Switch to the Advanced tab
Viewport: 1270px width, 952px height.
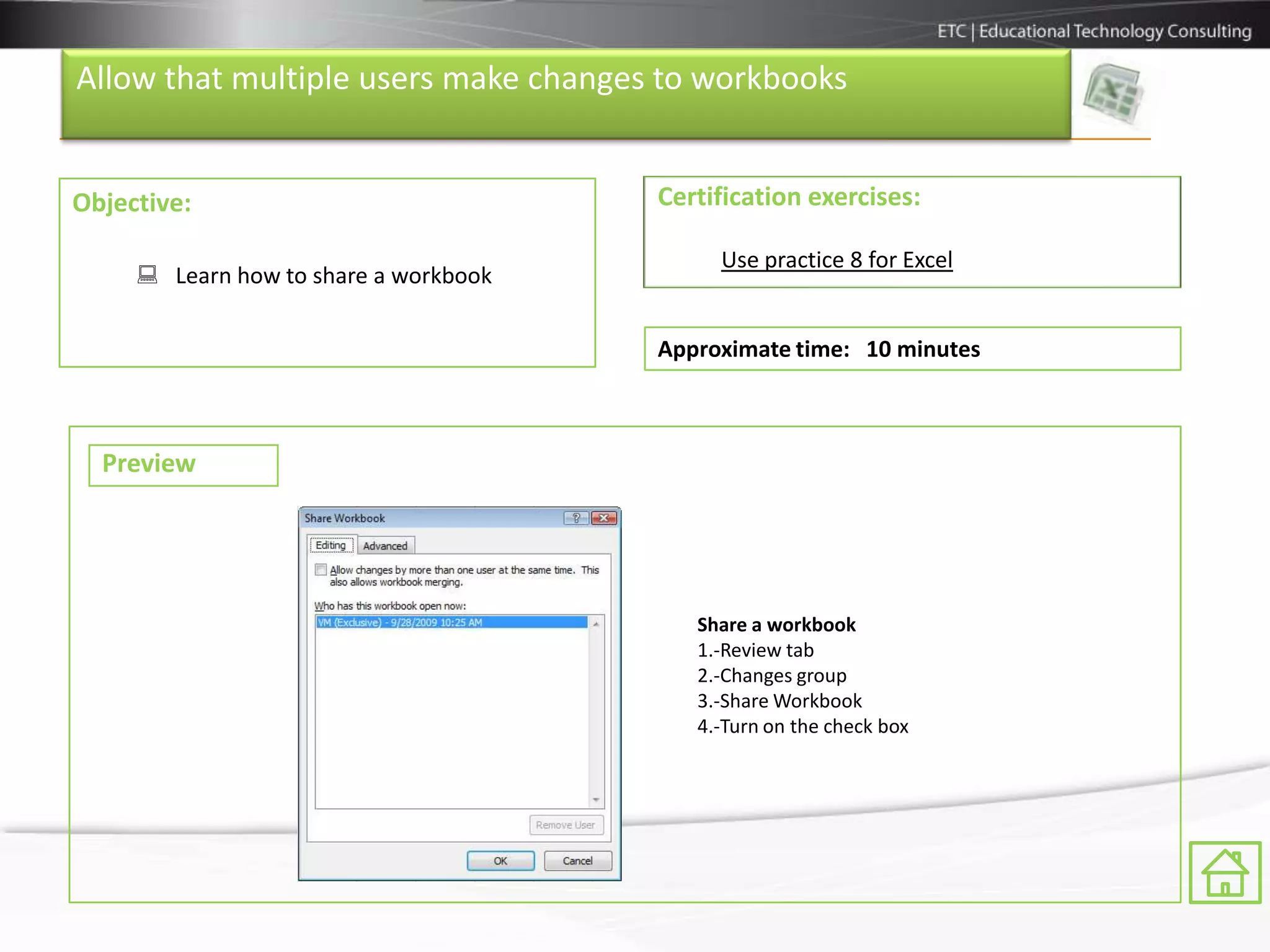point(385,545)
